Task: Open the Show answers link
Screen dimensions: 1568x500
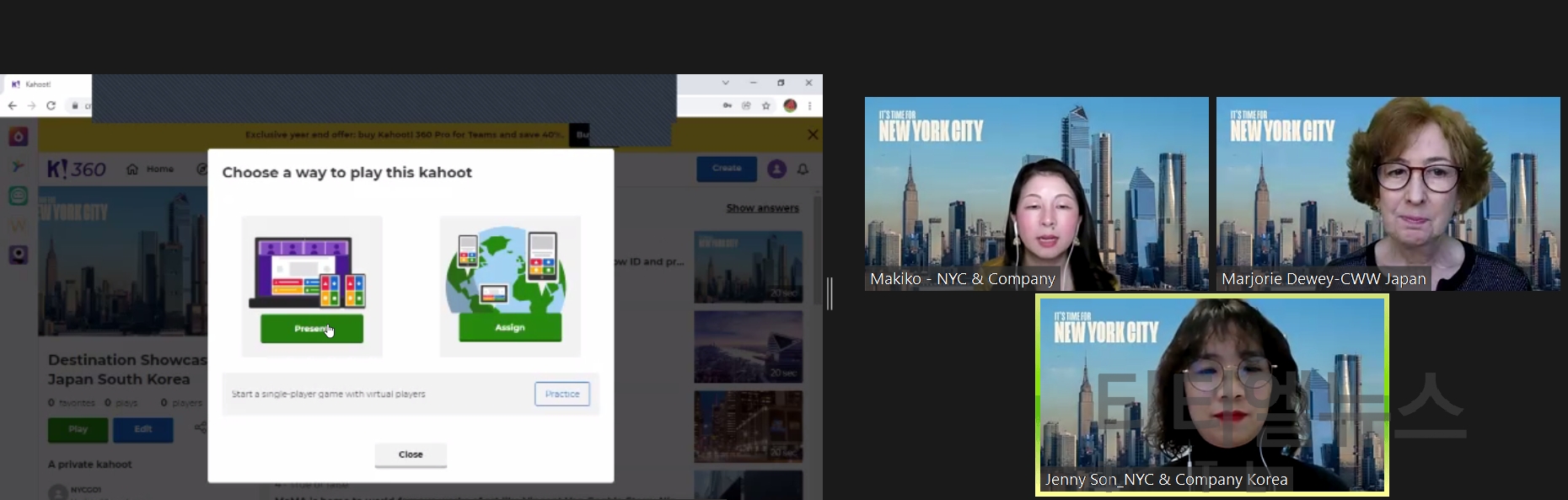Action: click(763, 208)
